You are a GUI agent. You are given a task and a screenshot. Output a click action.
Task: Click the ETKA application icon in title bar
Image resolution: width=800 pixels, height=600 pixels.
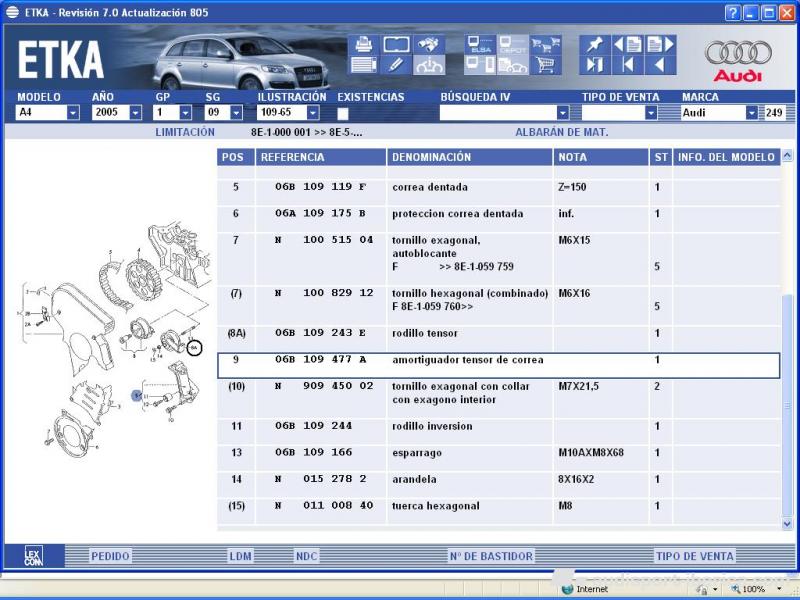[12, 12]
